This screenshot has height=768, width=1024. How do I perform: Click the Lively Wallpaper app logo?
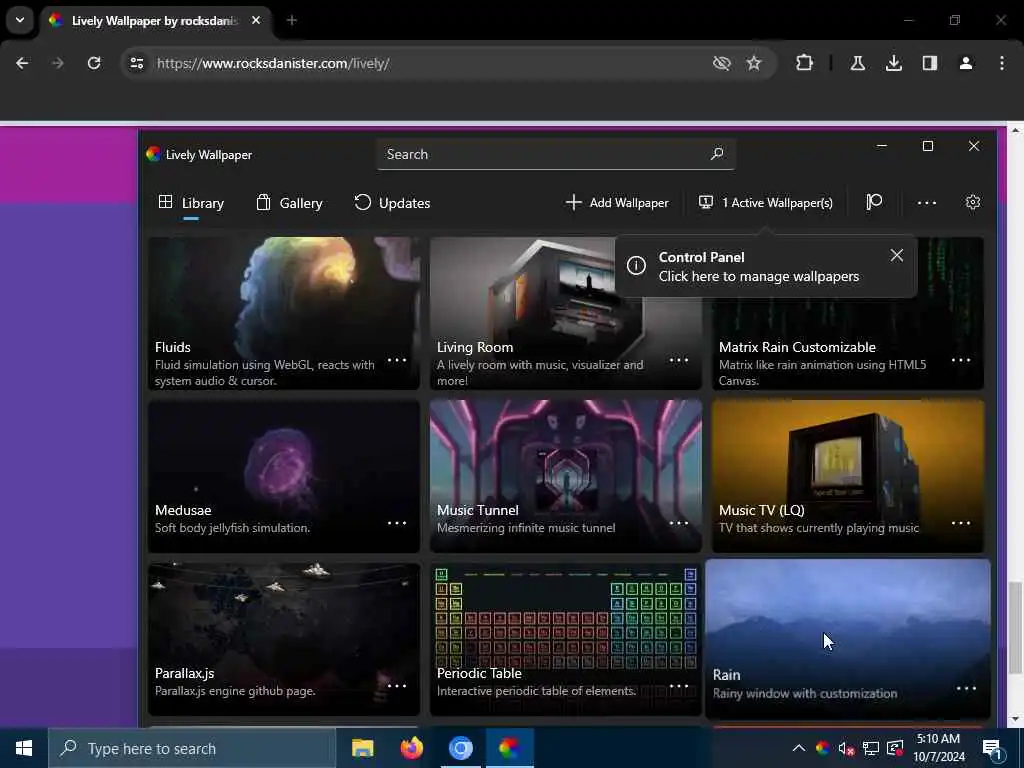coord(153,154)
